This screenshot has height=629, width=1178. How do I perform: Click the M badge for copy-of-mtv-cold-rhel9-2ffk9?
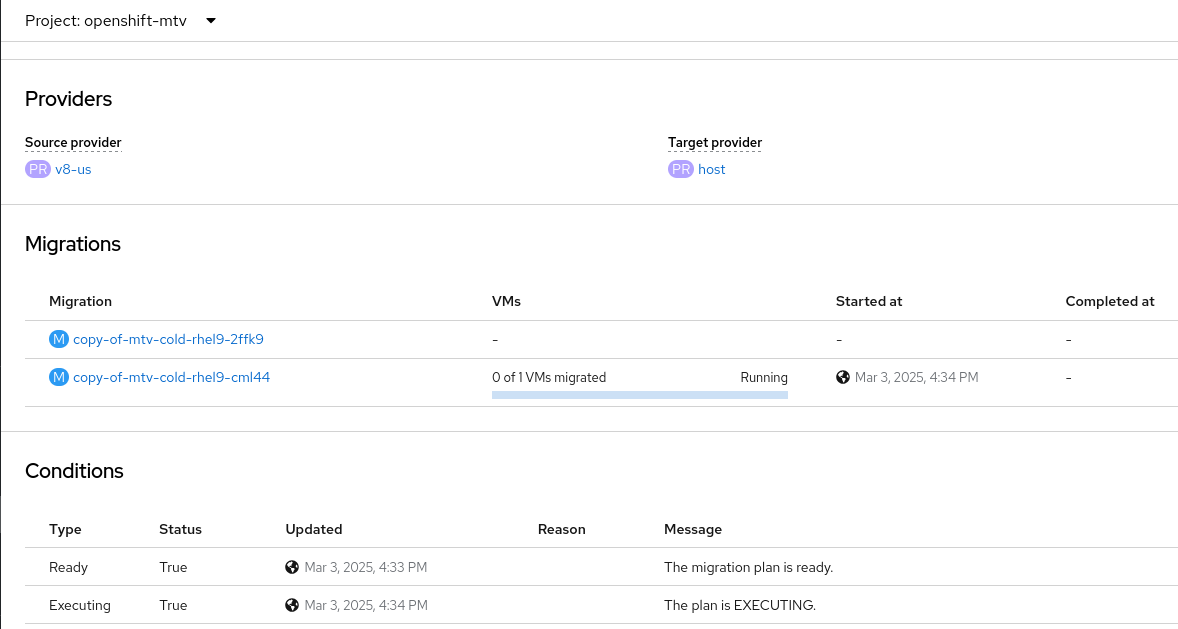[x=58, y=339]
